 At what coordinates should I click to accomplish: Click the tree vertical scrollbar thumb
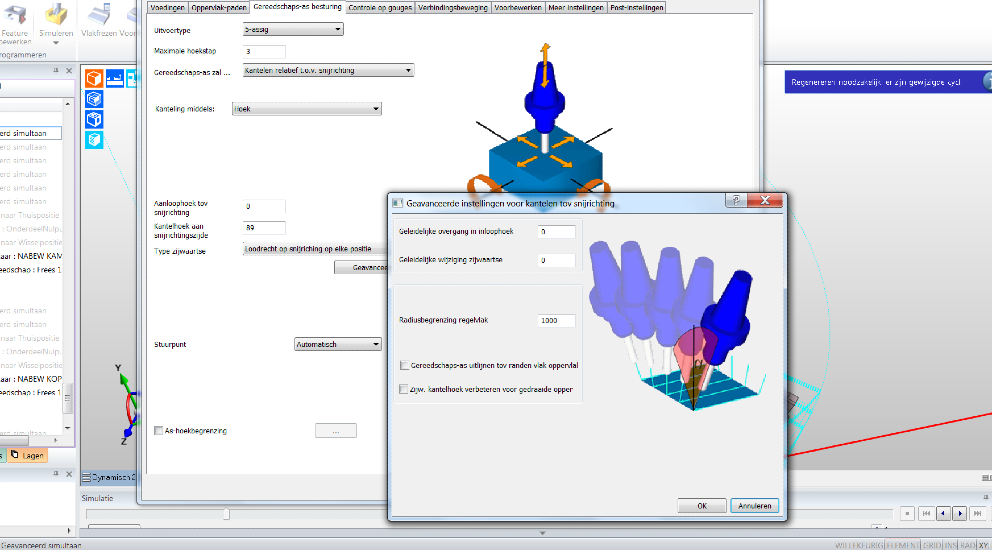[x=68, y=399]
